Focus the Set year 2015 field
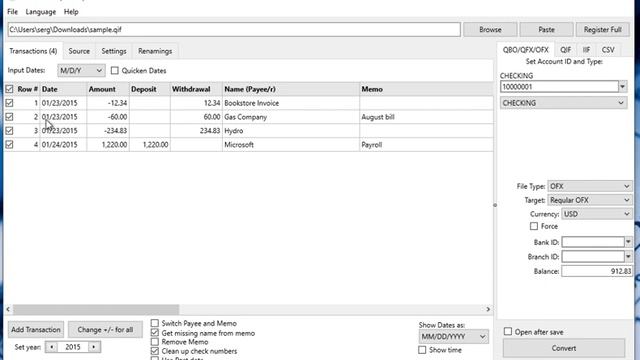Viewport: 640px width, 360px height. pos(73,347)
